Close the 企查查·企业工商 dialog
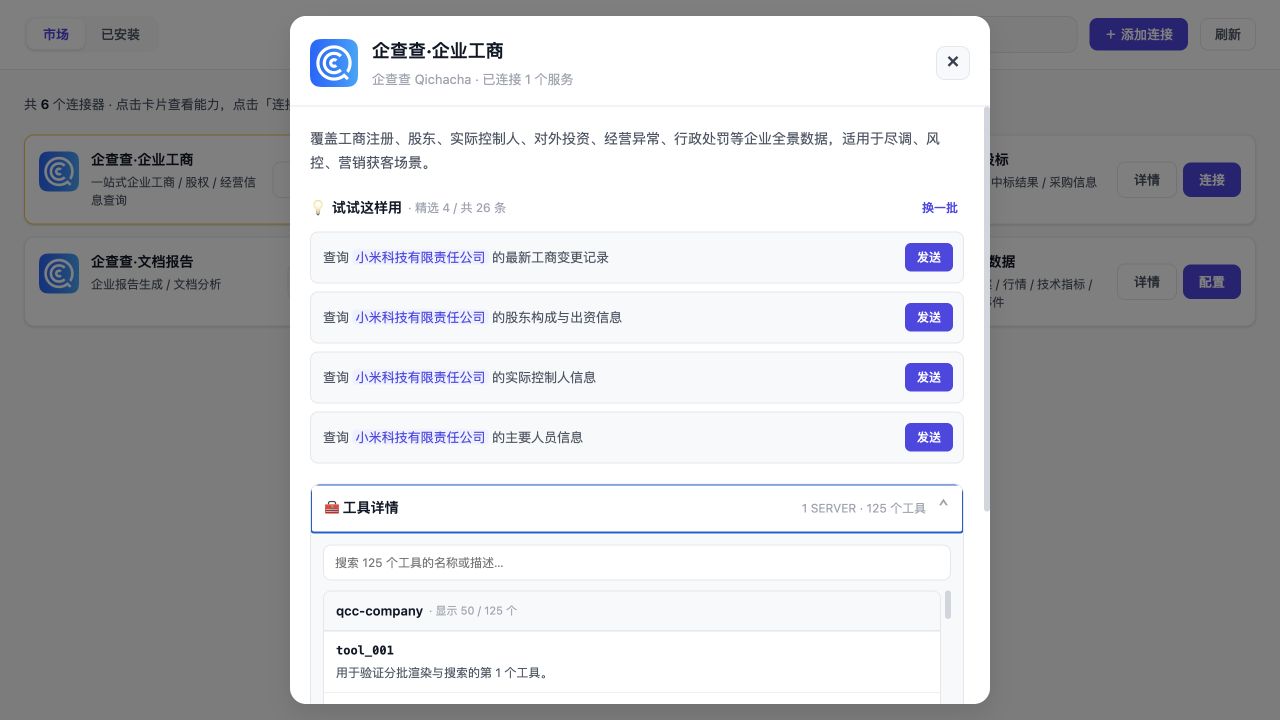Screen dimensions: 1280x720 pyautogui.click(x=953, y=62)
